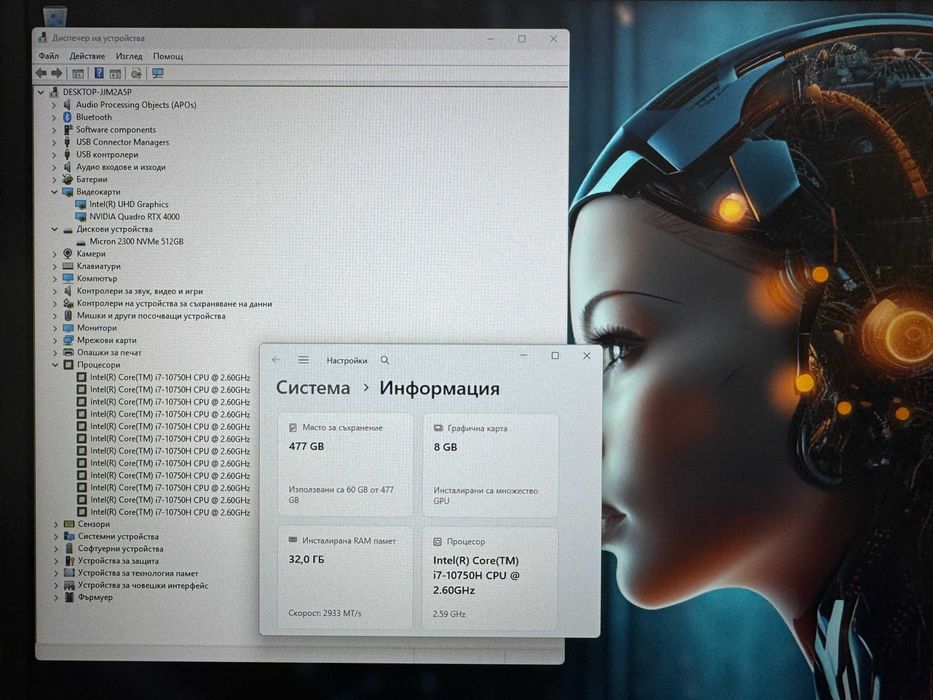This screenshot has width=933, height=700.
Task: Click the Място за съхранение storage icon
Action: pos(293,427)
